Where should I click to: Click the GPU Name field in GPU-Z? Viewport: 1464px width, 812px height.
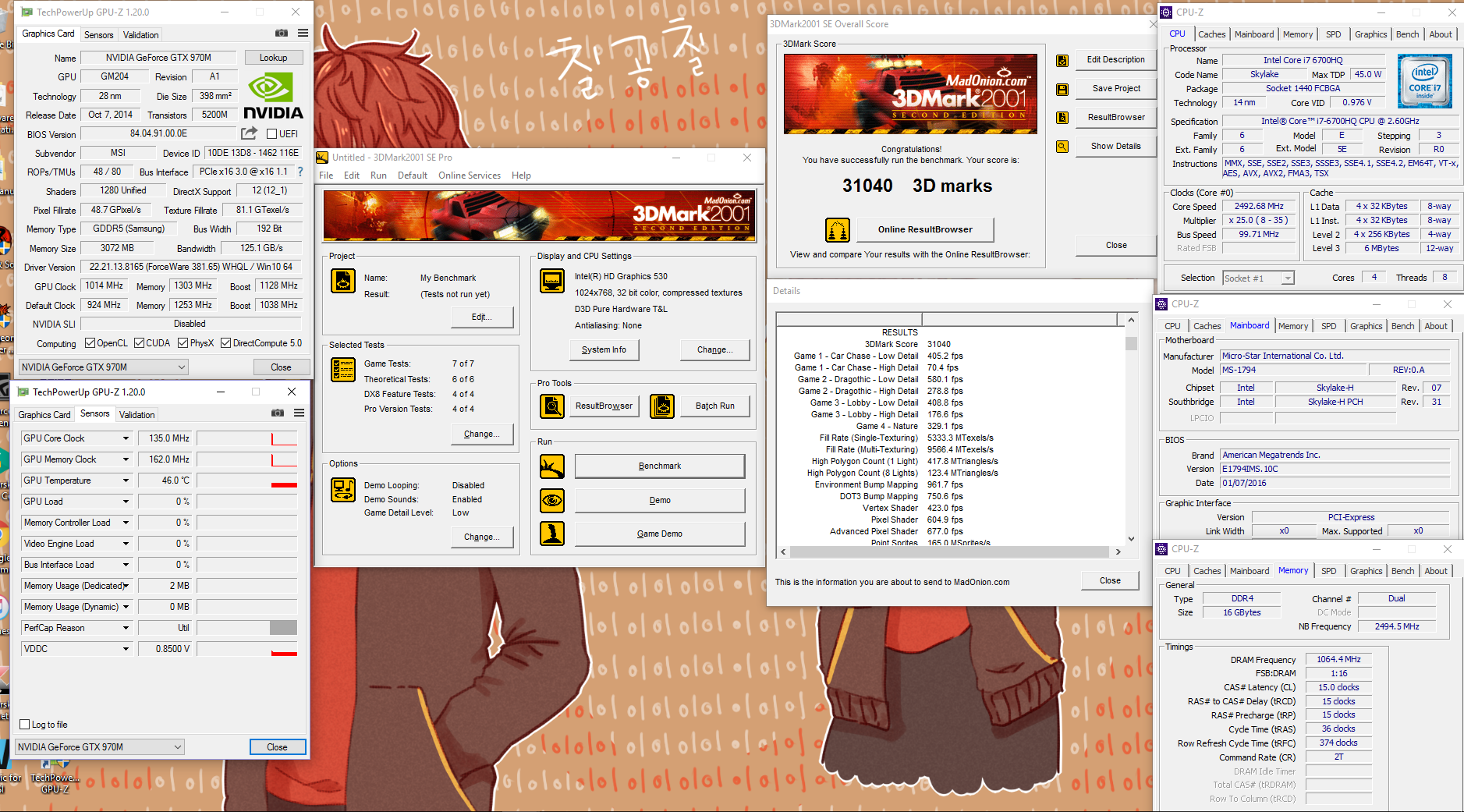pyautogui.click(x=159, y=58)
